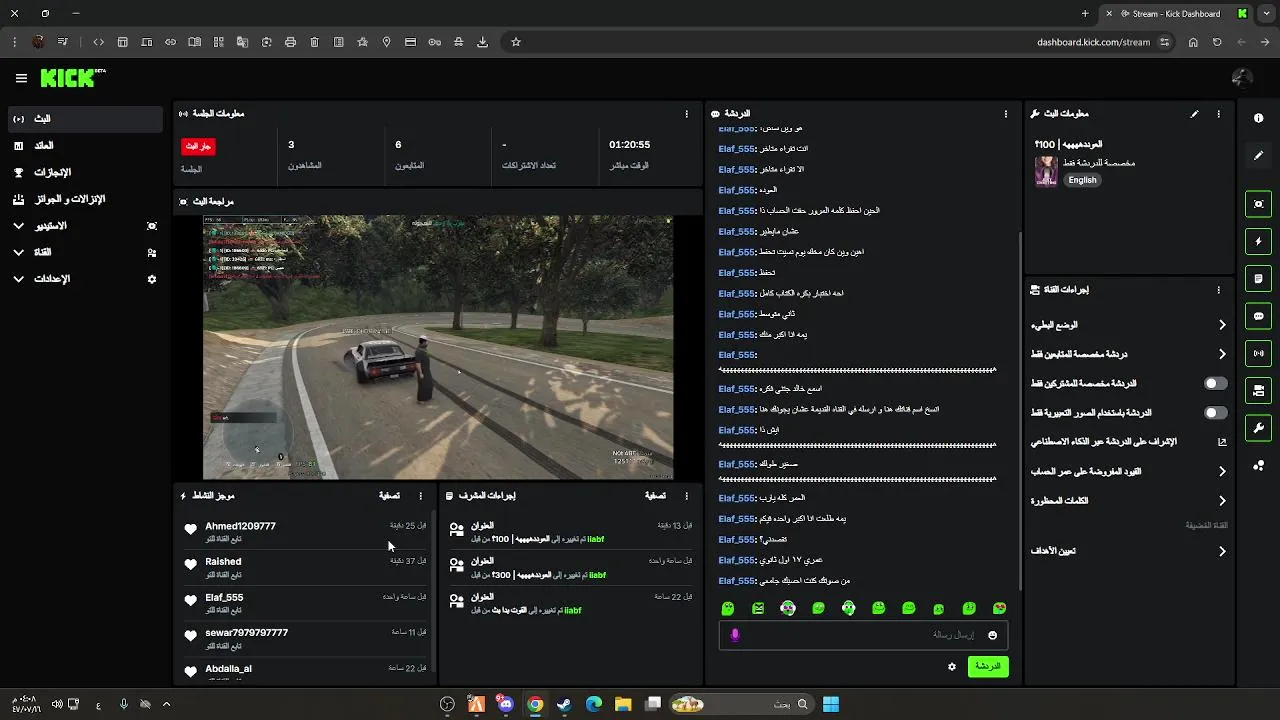Open العائد in the sidebar
This screenshot has height=720, width=1280.
(85, 146)
